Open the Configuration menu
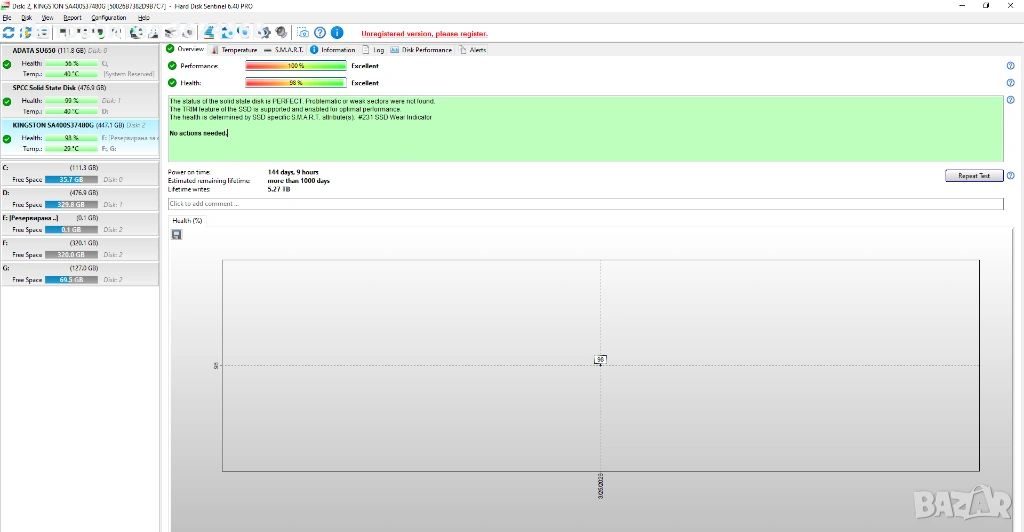This screenshot has width=1024, height=532. click(x=108, y=18)
